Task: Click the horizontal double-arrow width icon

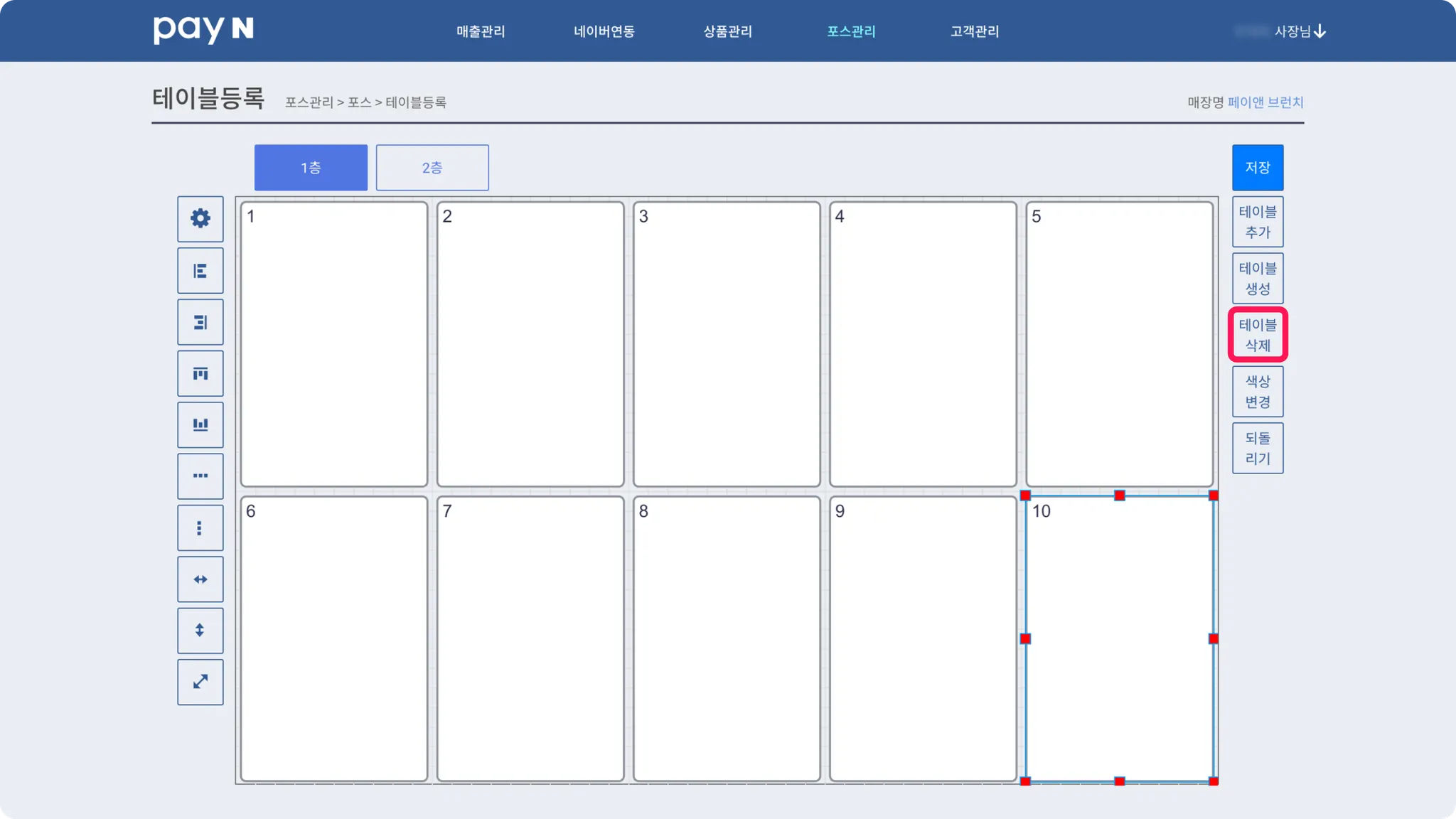Action: (200, 579)
